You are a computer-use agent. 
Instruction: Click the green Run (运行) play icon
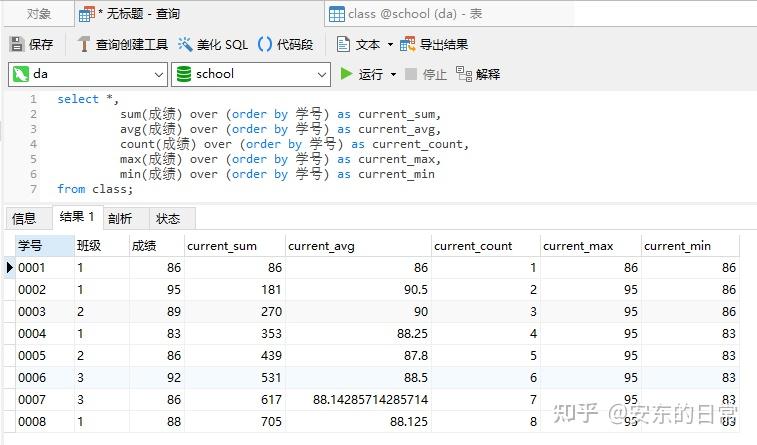coord(346,74)
